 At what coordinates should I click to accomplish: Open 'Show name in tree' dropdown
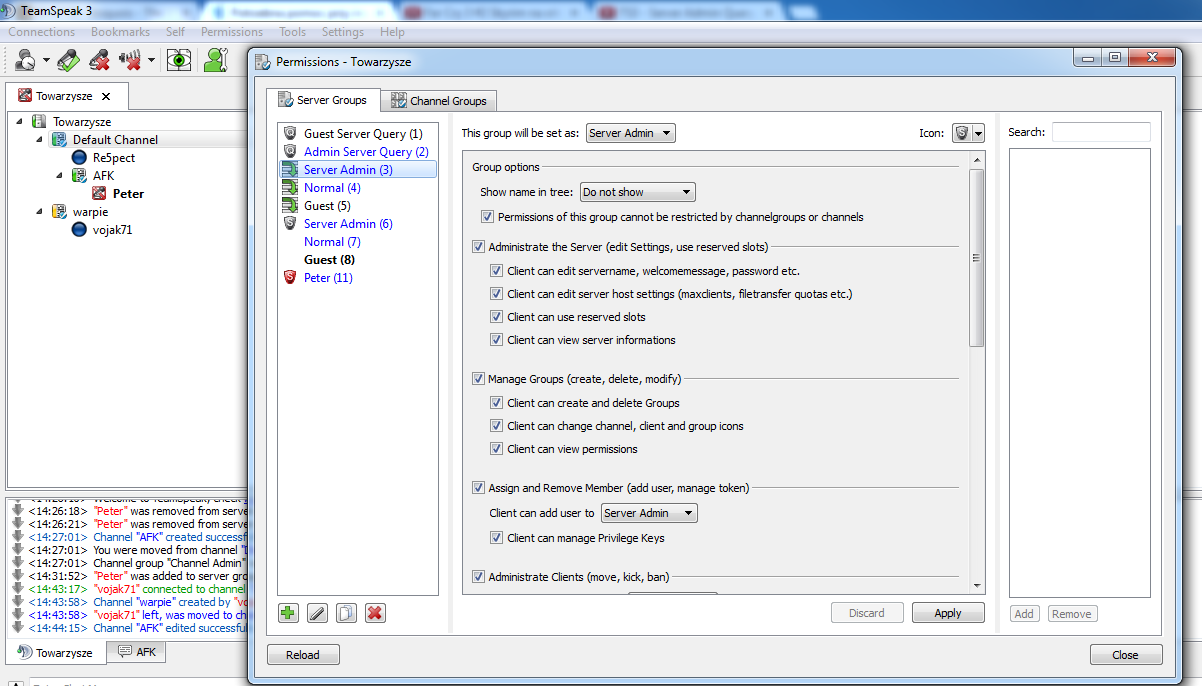point(637,192)
